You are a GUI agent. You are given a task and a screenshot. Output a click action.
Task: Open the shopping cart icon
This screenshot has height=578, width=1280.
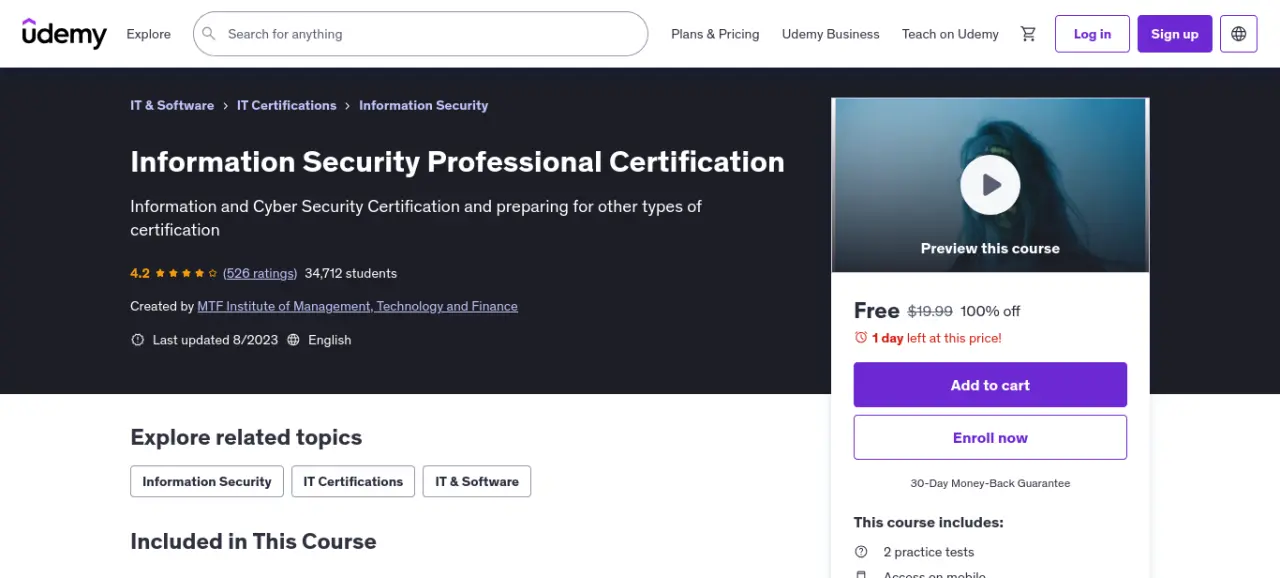tap(1028, 34)
